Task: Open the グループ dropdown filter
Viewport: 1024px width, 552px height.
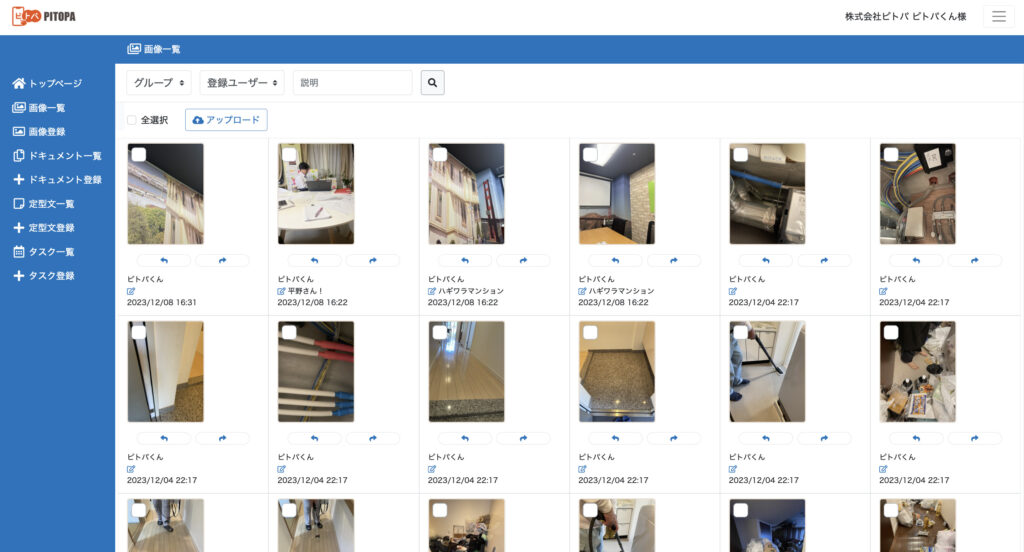Action: coord(159,83)
